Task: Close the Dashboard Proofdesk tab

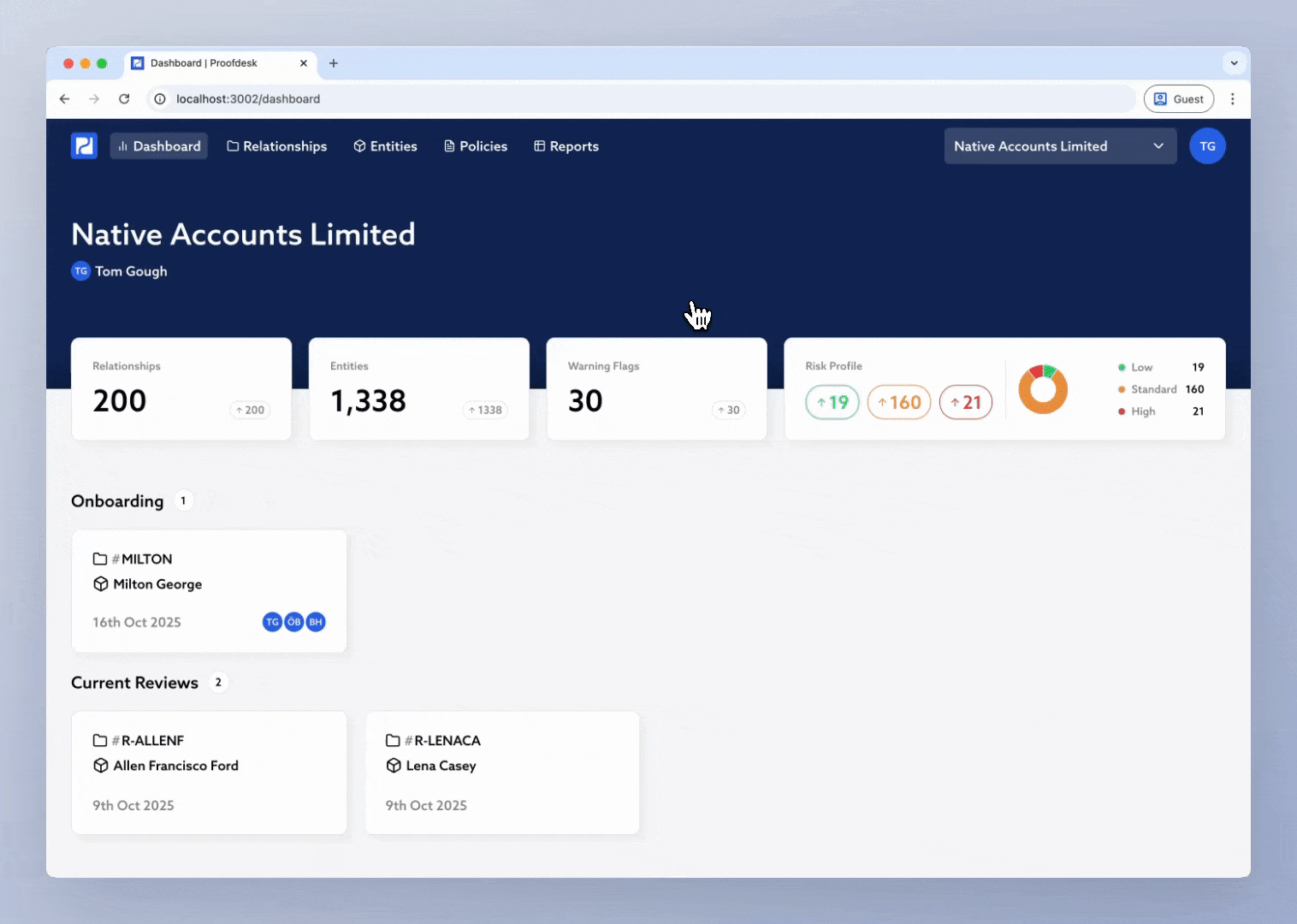Action: (304, 63)
